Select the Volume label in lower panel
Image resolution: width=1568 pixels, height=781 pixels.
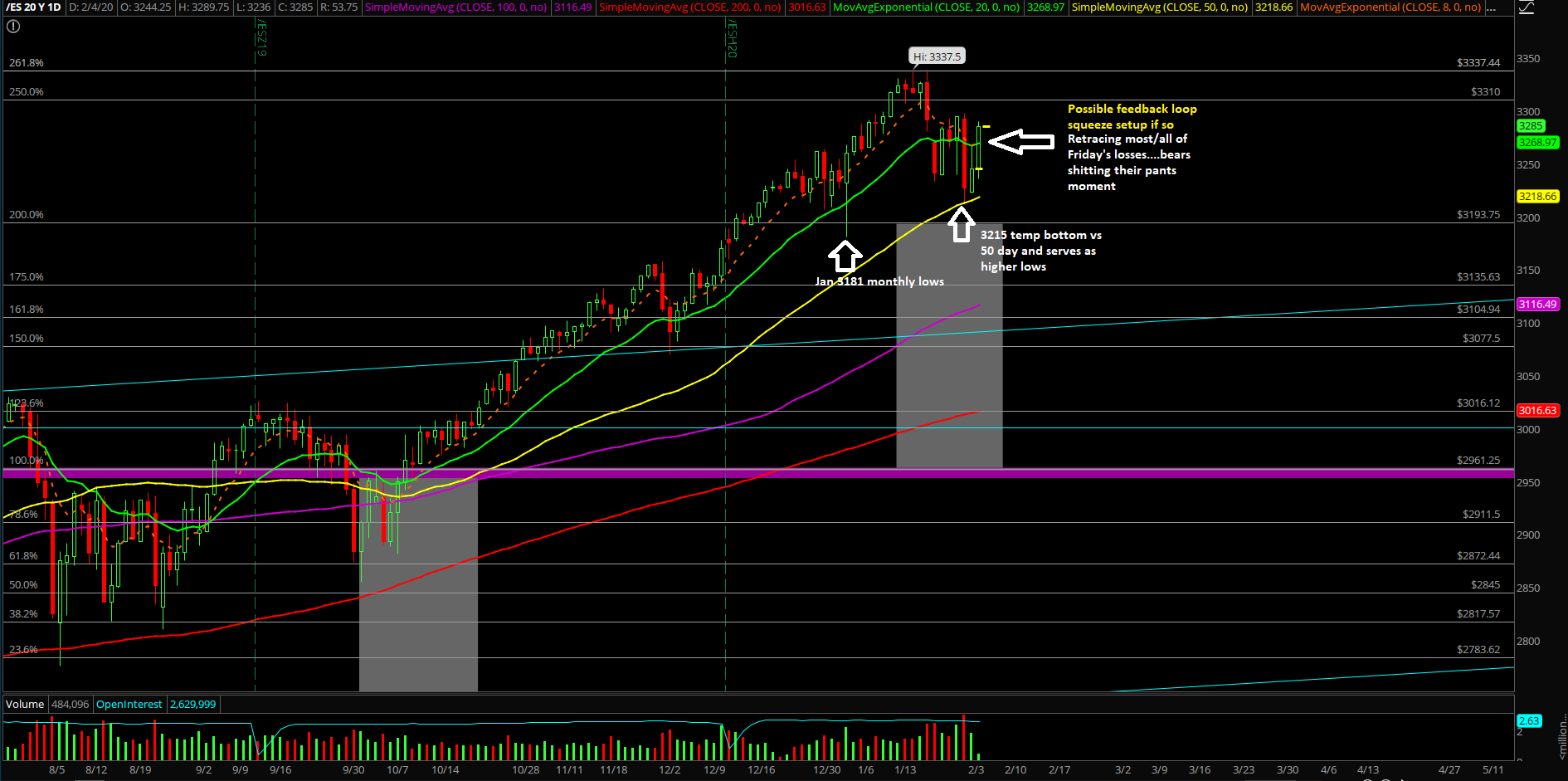click(x=25, y=704)
